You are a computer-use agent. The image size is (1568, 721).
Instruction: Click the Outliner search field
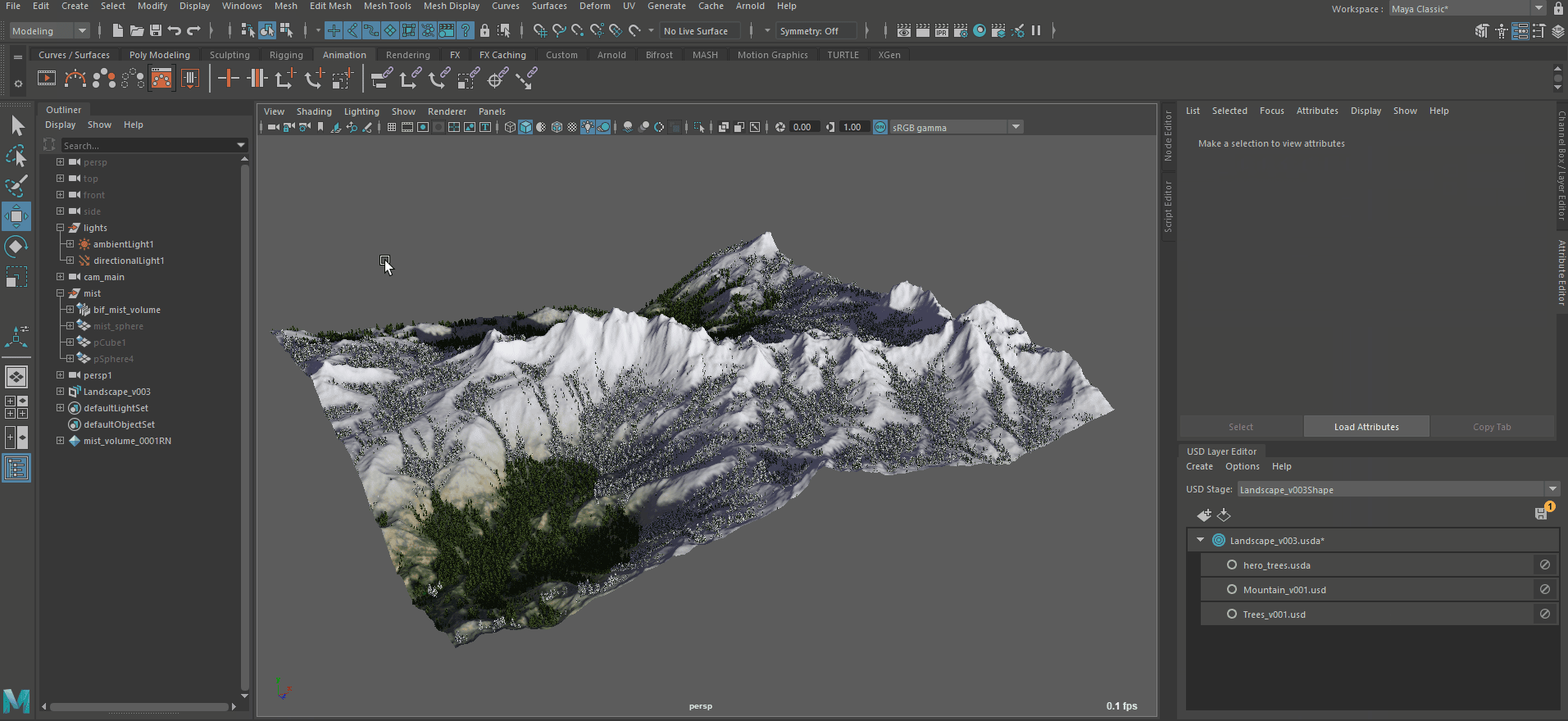[148, 145]
